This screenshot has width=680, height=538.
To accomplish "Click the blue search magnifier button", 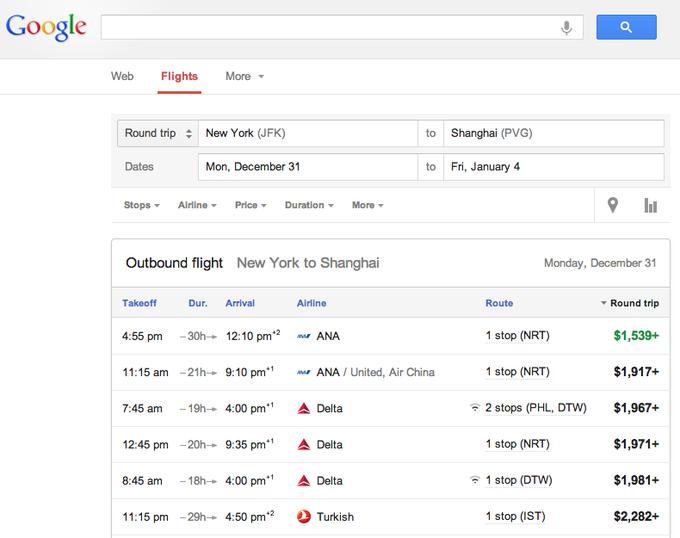I will point(626,27).
